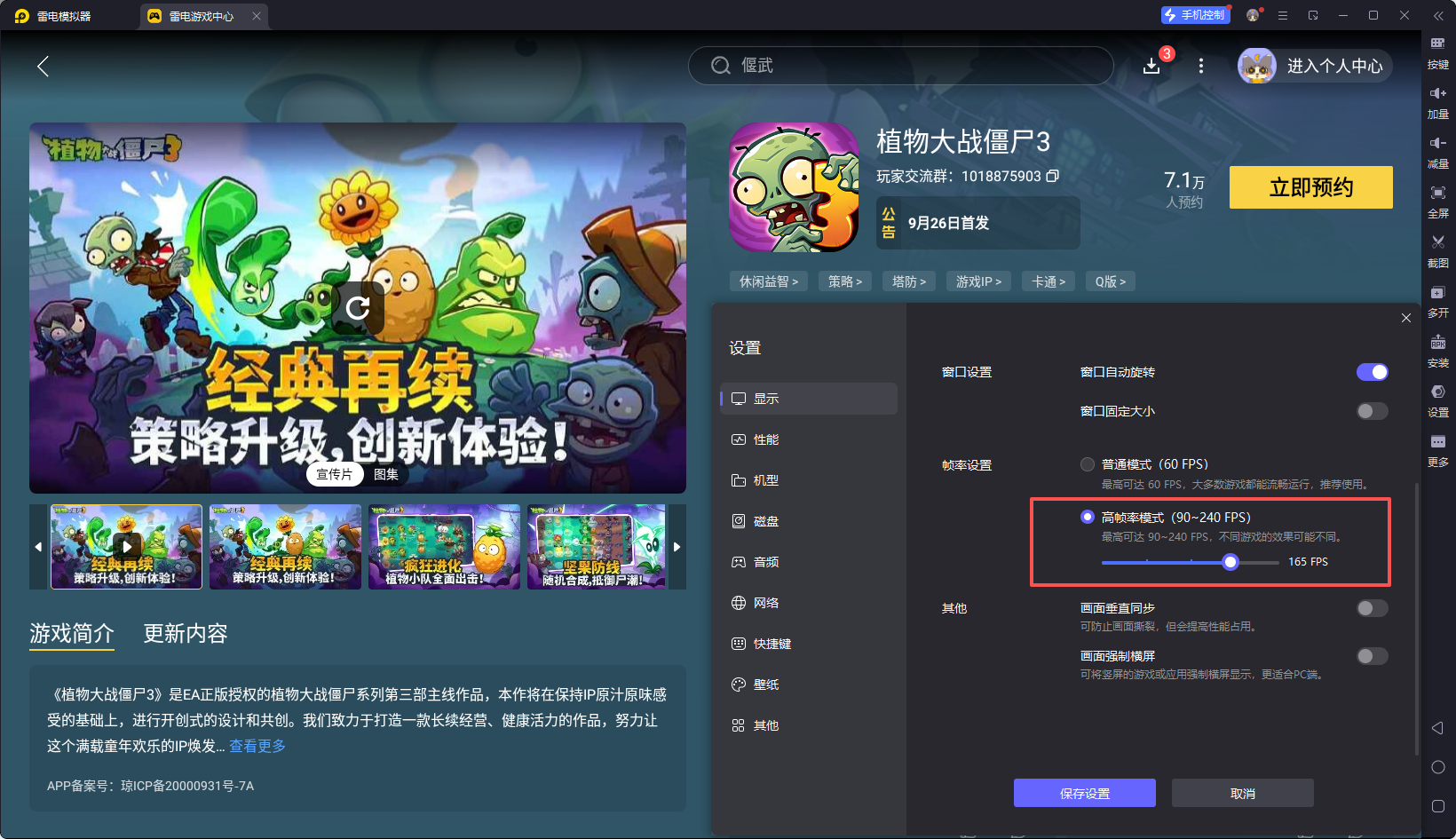Click the search magnifier icon
1456x839 pixels.
tap(721, 66)
